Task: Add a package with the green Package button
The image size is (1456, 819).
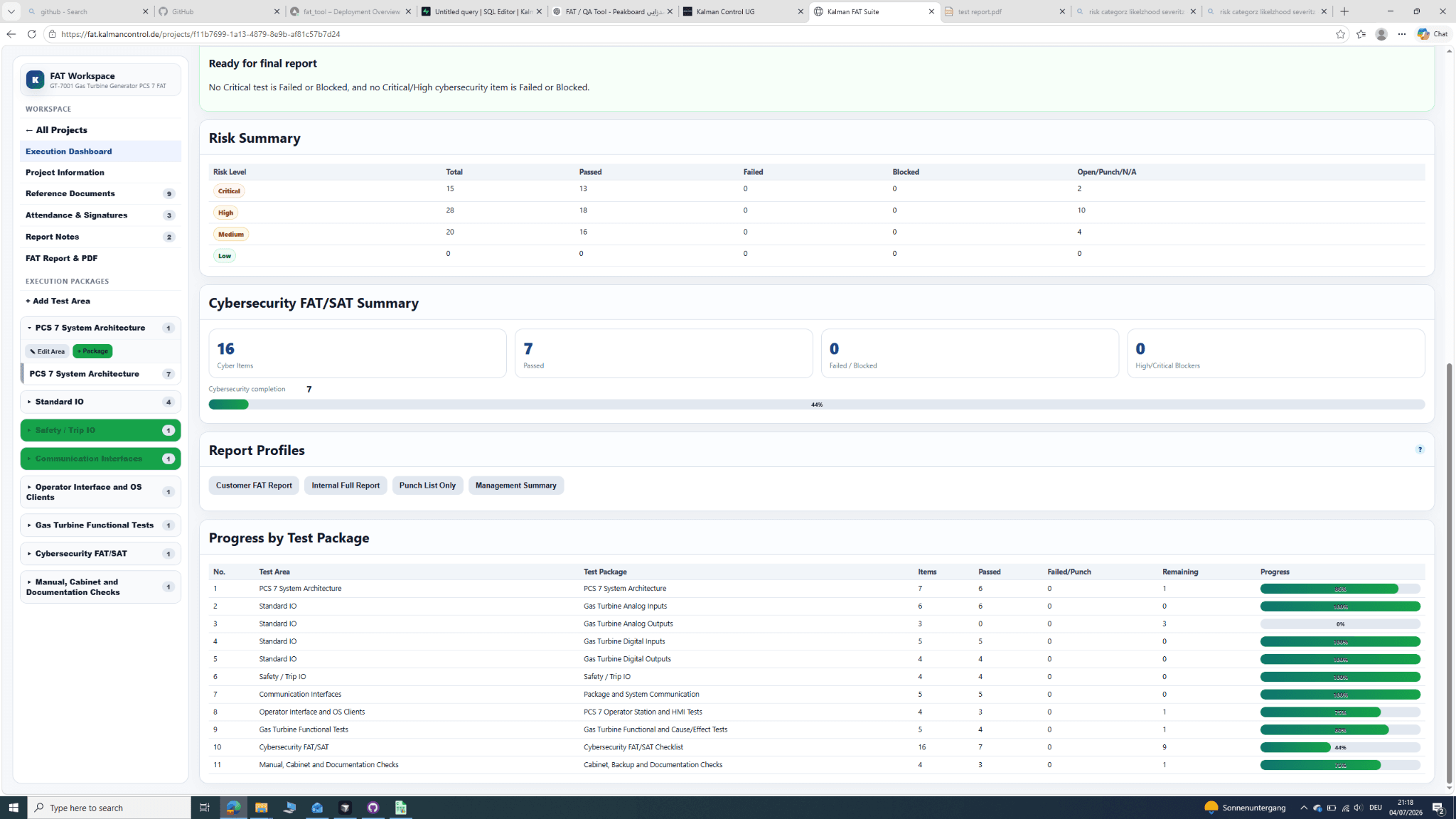Action: coord(92,351)
